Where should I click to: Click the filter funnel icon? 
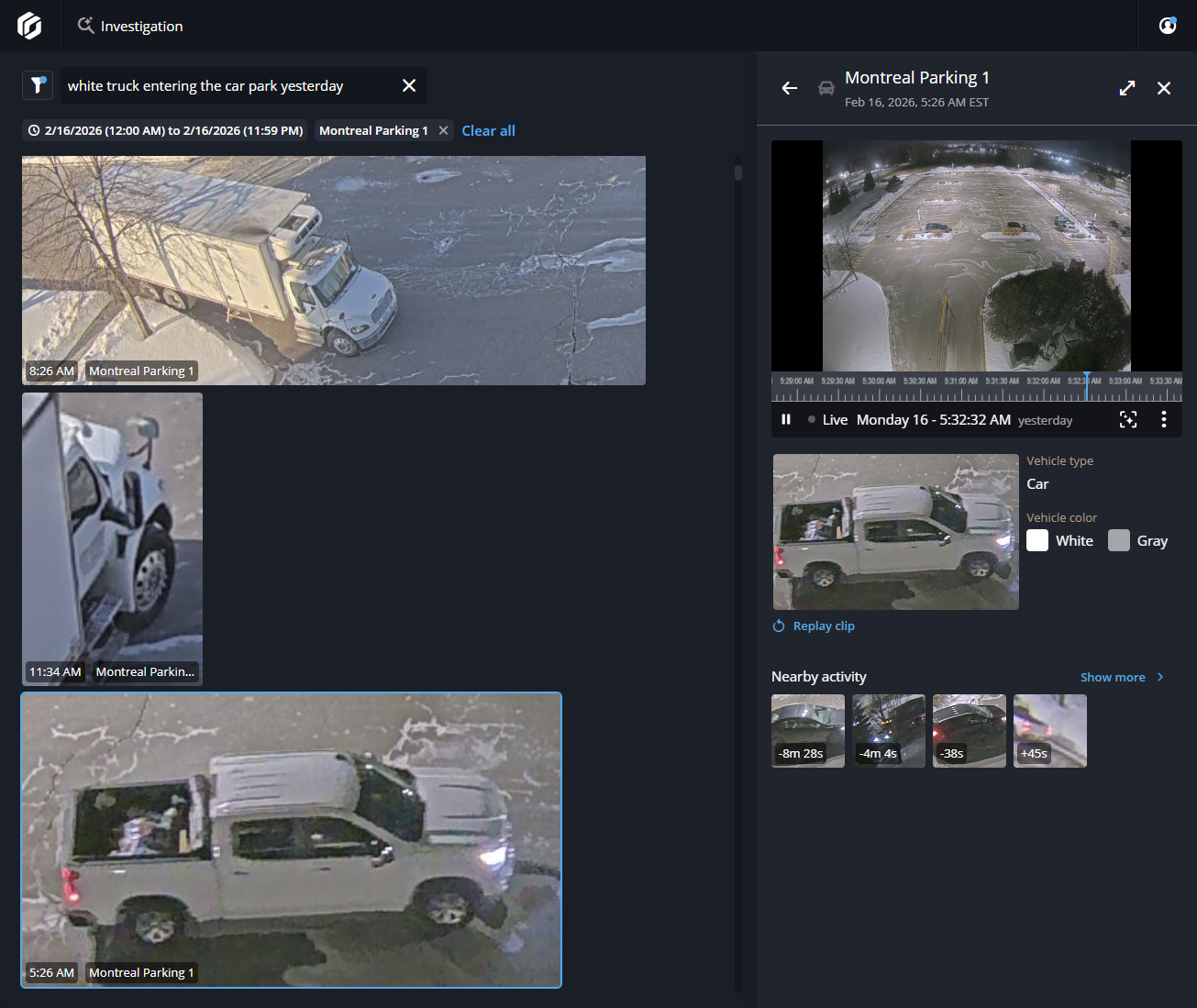pyautogui.click(x=38, y=85)
